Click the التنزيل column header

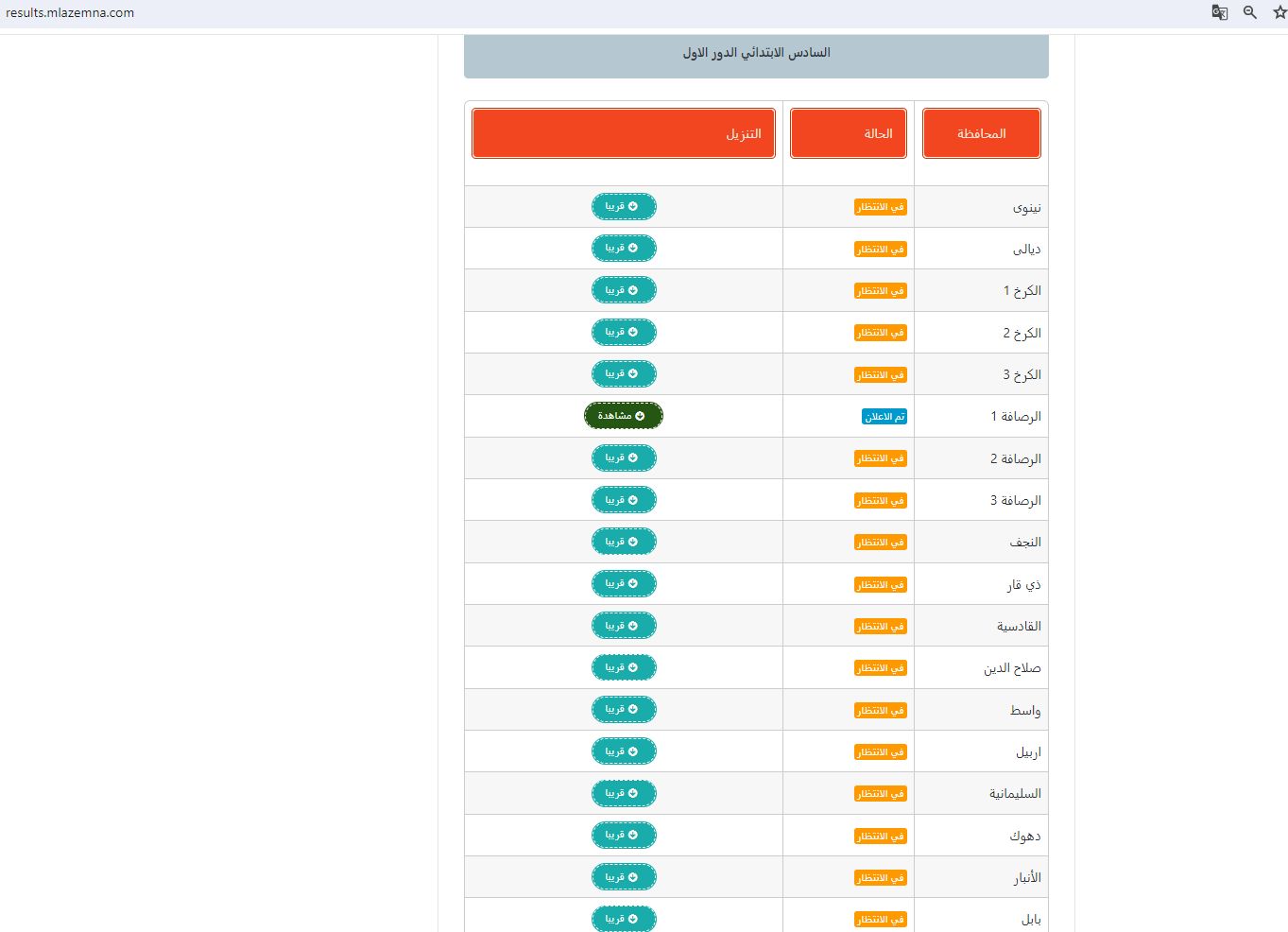624,133
